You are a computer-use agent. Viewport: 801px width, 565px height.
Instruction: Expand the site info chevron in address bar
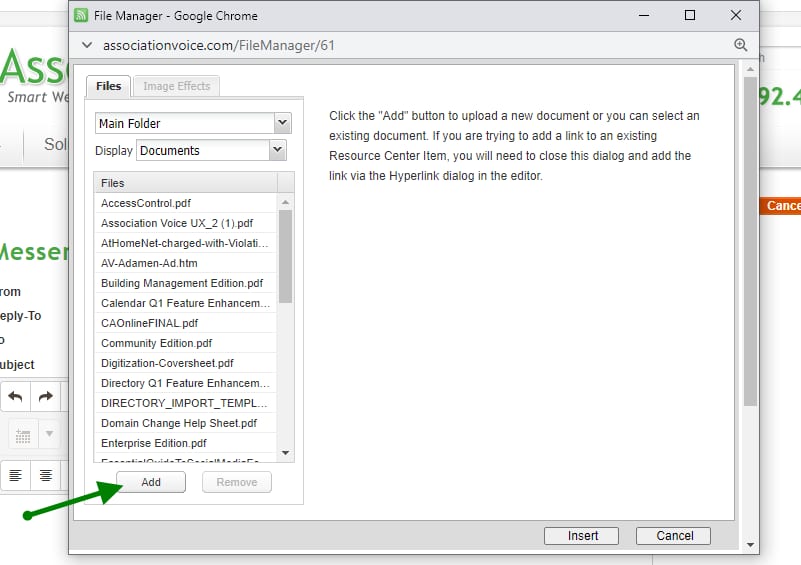pos(87,45)
